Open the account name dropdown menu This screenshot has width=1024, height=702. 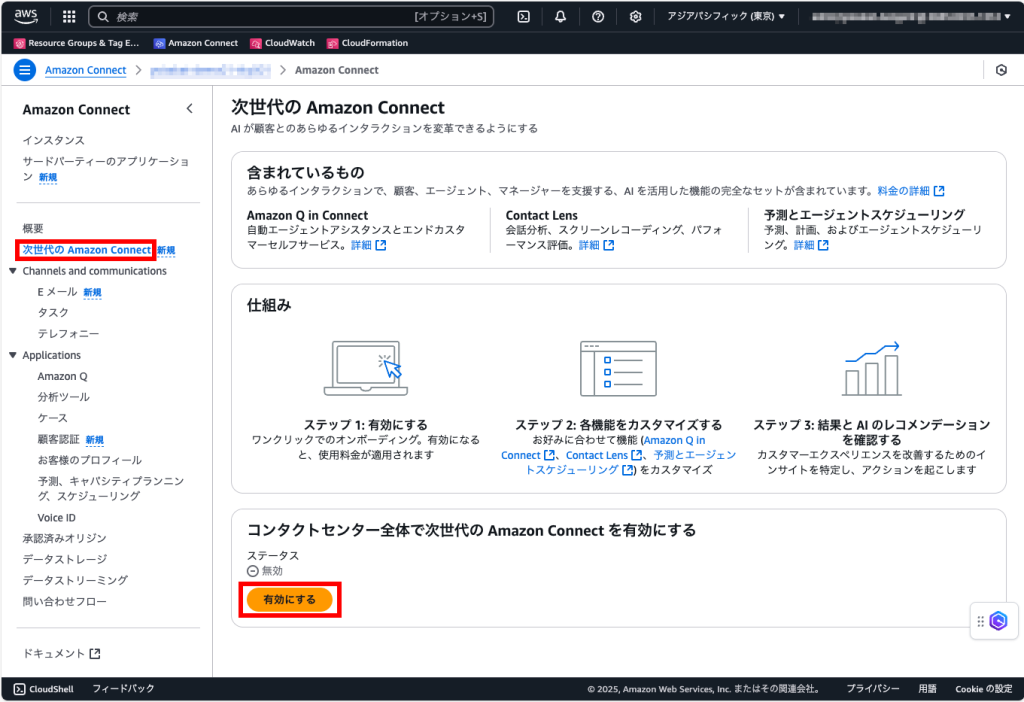pyautogui.click(x=908, y=15)
